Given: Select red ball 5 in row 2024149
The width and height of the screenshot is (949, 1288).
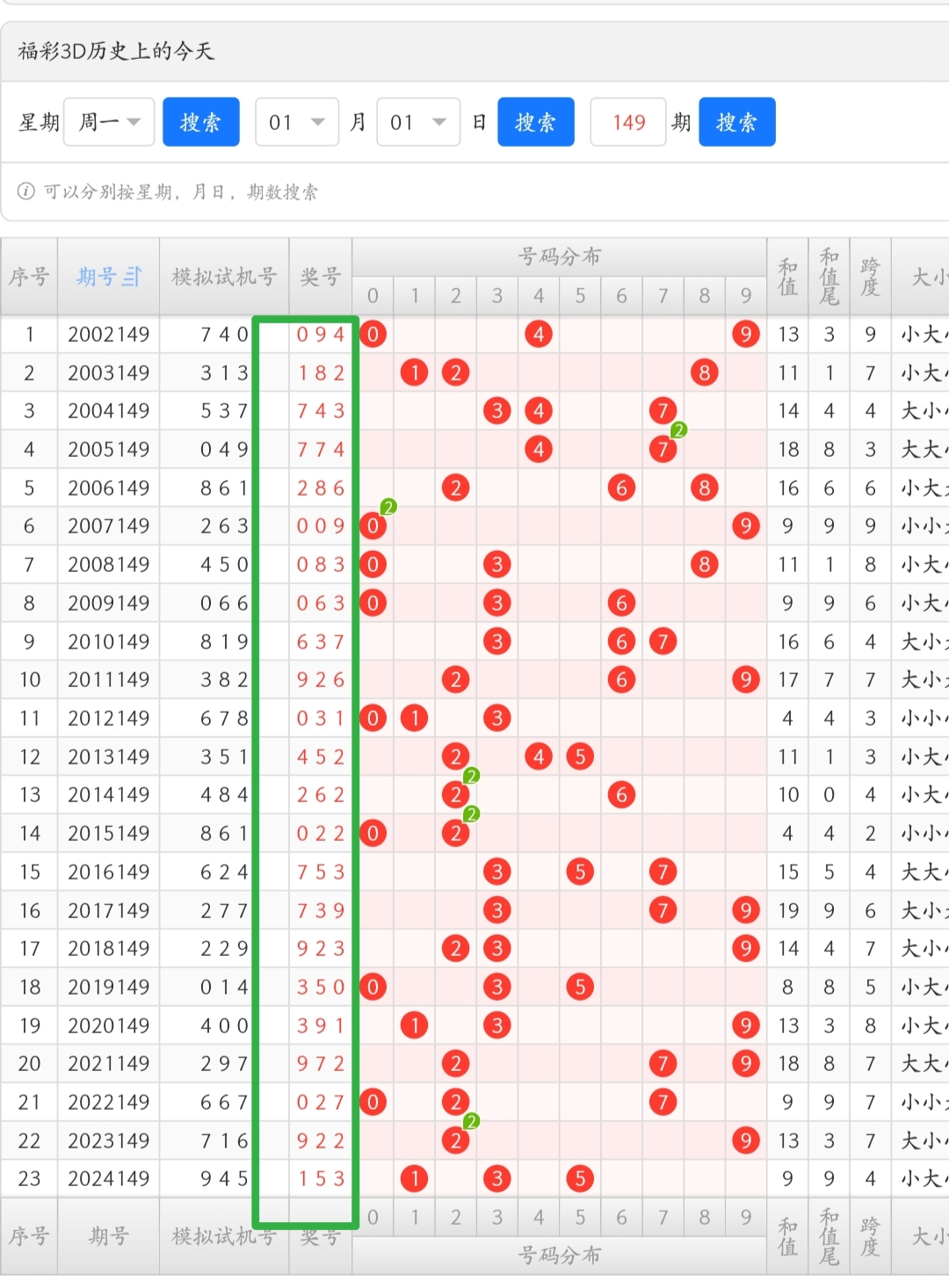Looking at the screenshot, I should [580, 1179].
